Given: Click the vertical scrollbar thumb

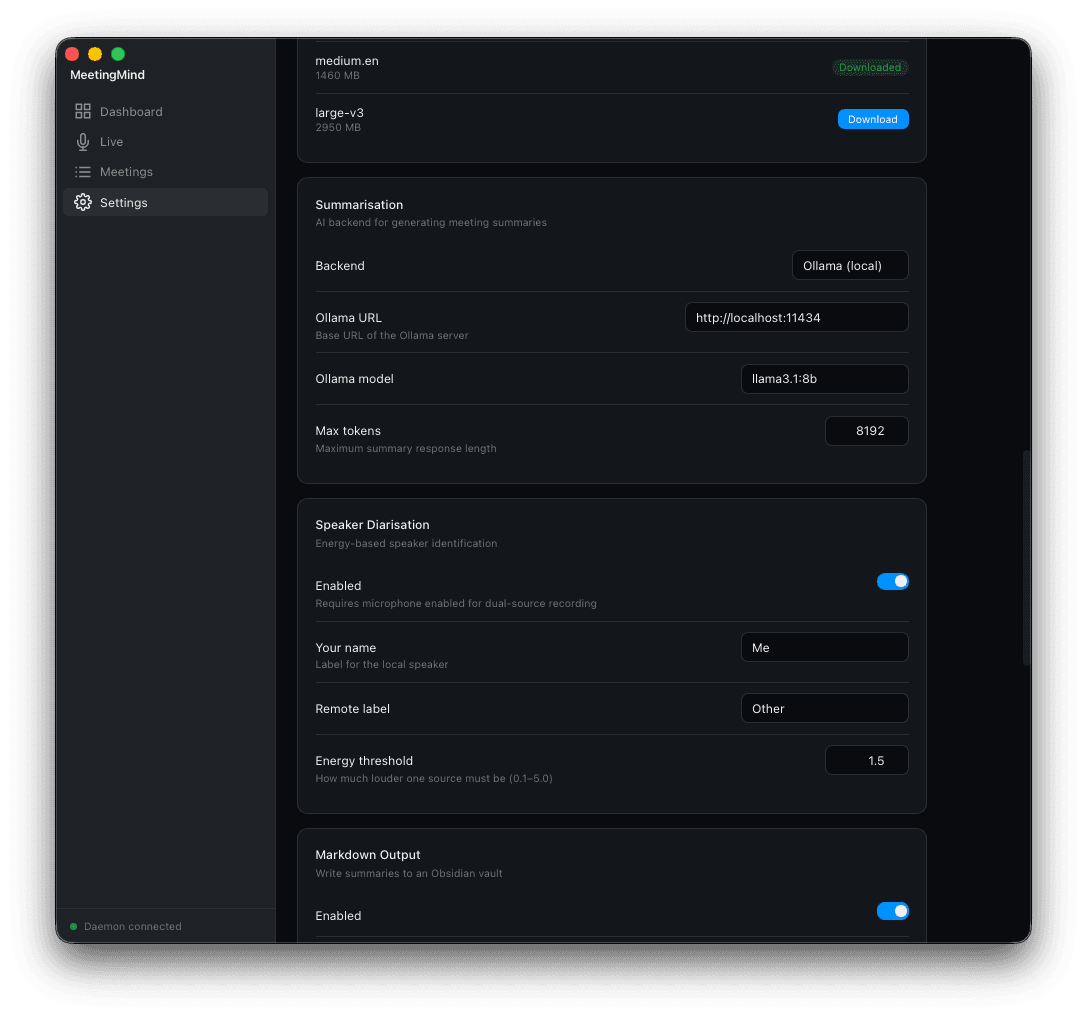Looking at the screenshot, I should click(1026, 558).
